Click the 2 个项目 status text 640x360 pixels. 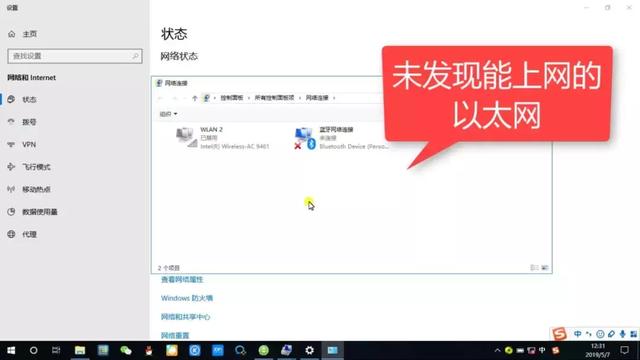click(x=169, y=268)
